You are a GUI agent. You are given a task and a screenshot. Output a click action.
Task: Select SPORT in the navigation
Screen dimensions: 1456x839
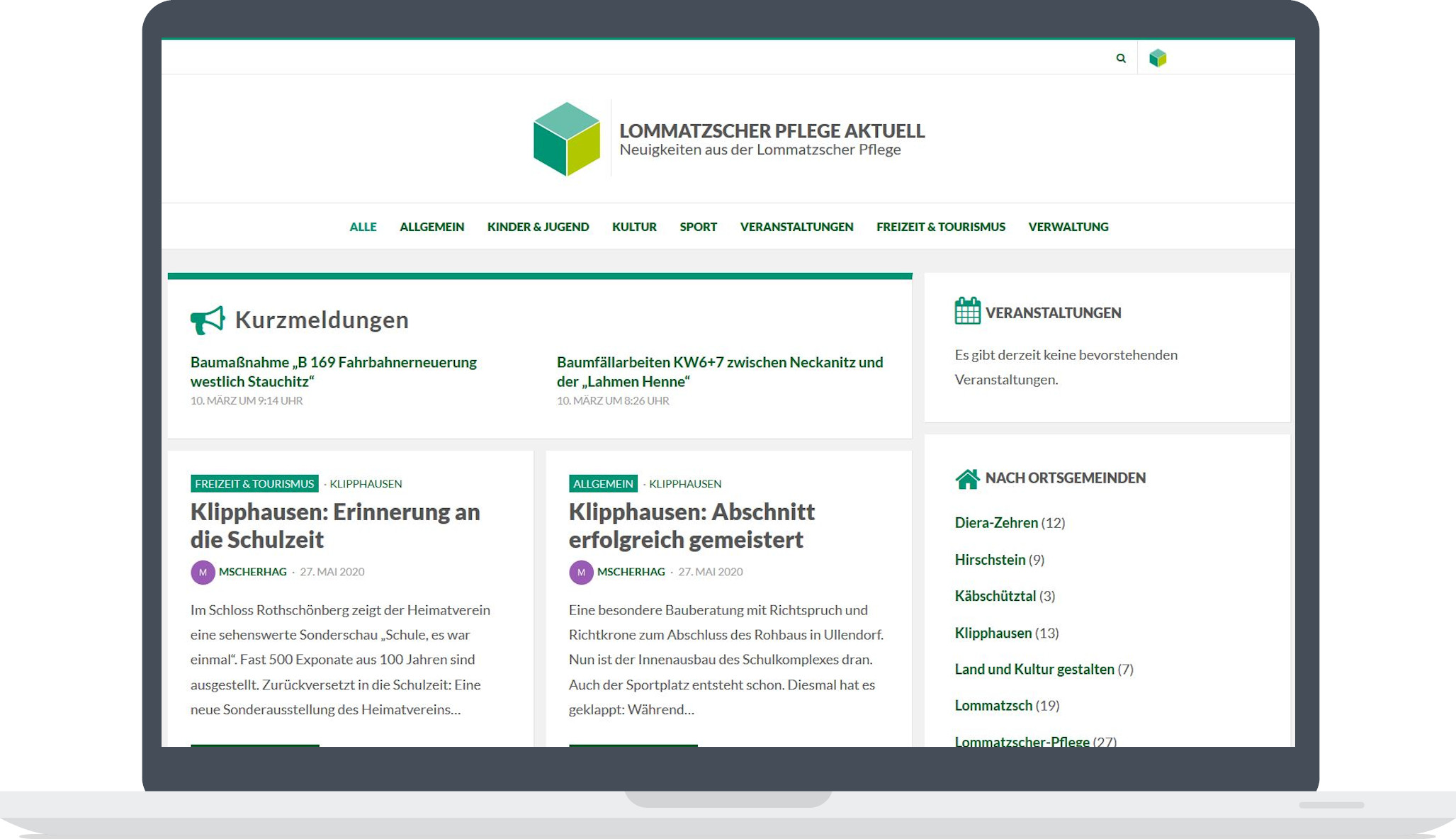[x=699, y=227]
